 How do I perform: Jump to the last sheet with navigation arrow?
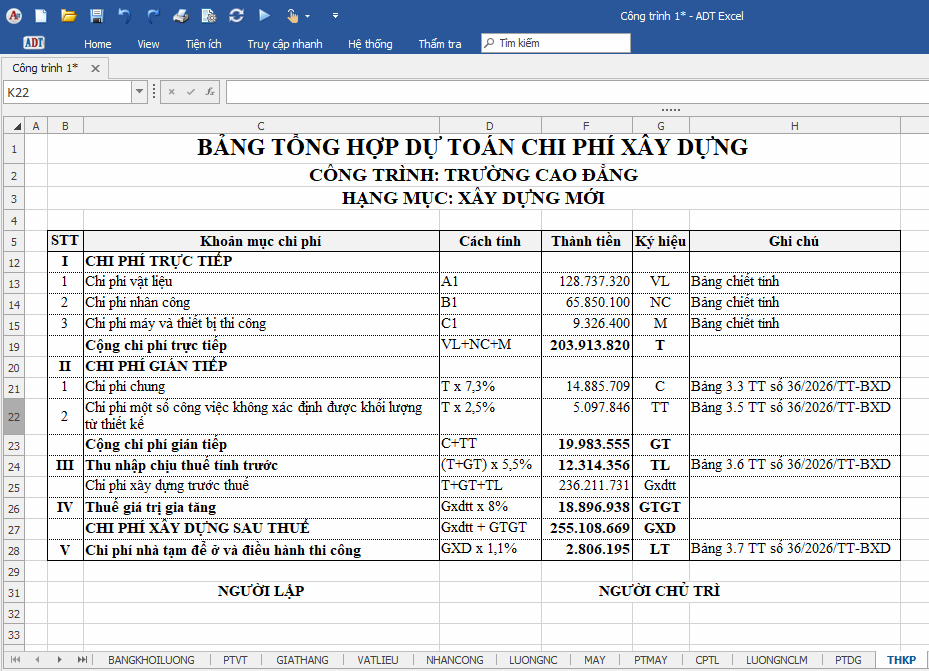point(82,659)
